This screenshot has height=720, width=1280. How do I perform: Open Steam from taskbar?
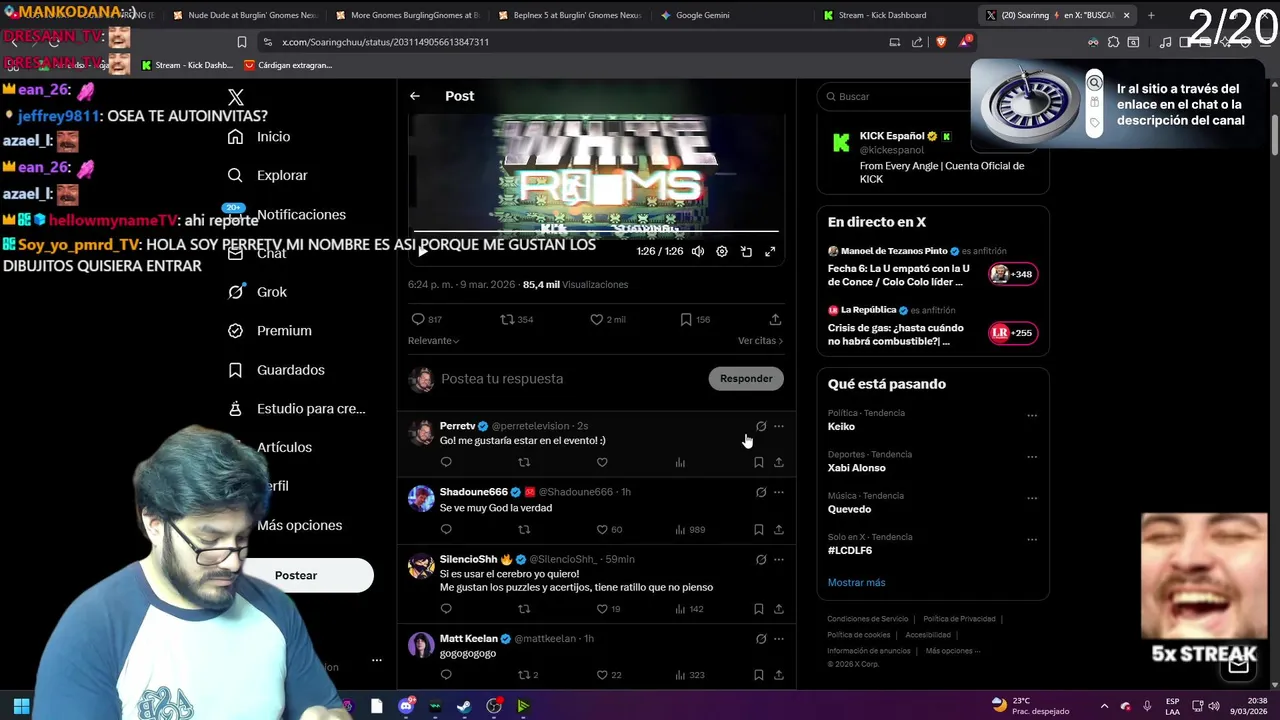[x=464, y=706]
